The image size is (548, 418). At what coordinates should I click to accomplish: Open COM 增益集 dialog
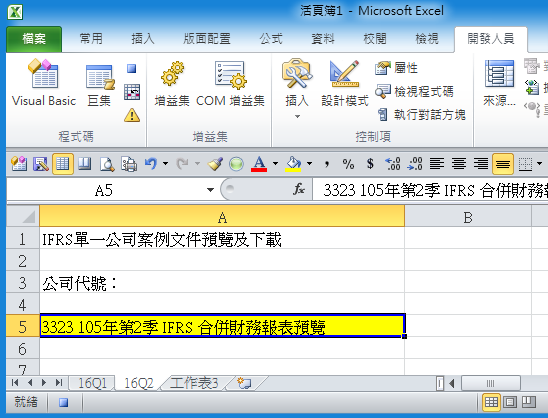230,84
